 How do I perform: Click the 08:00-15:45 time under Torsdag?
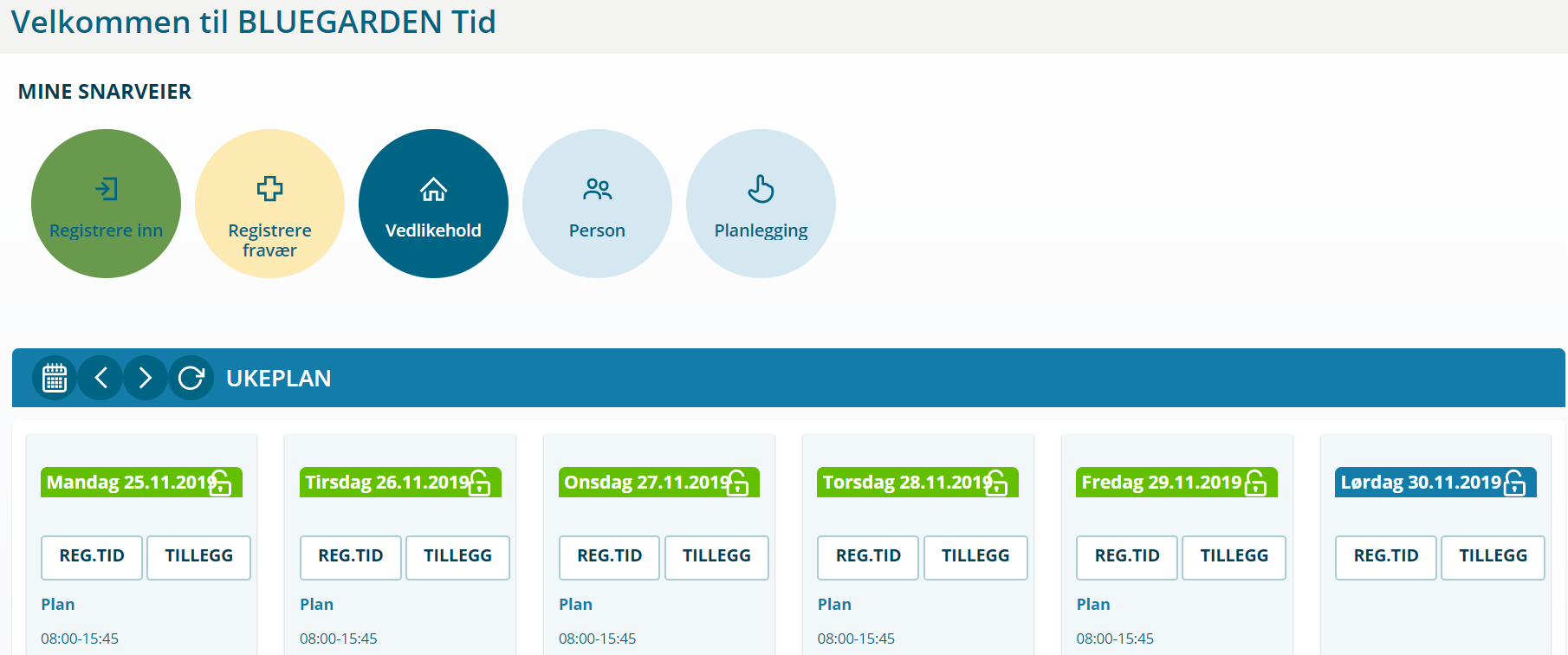[x=856, y=639]
